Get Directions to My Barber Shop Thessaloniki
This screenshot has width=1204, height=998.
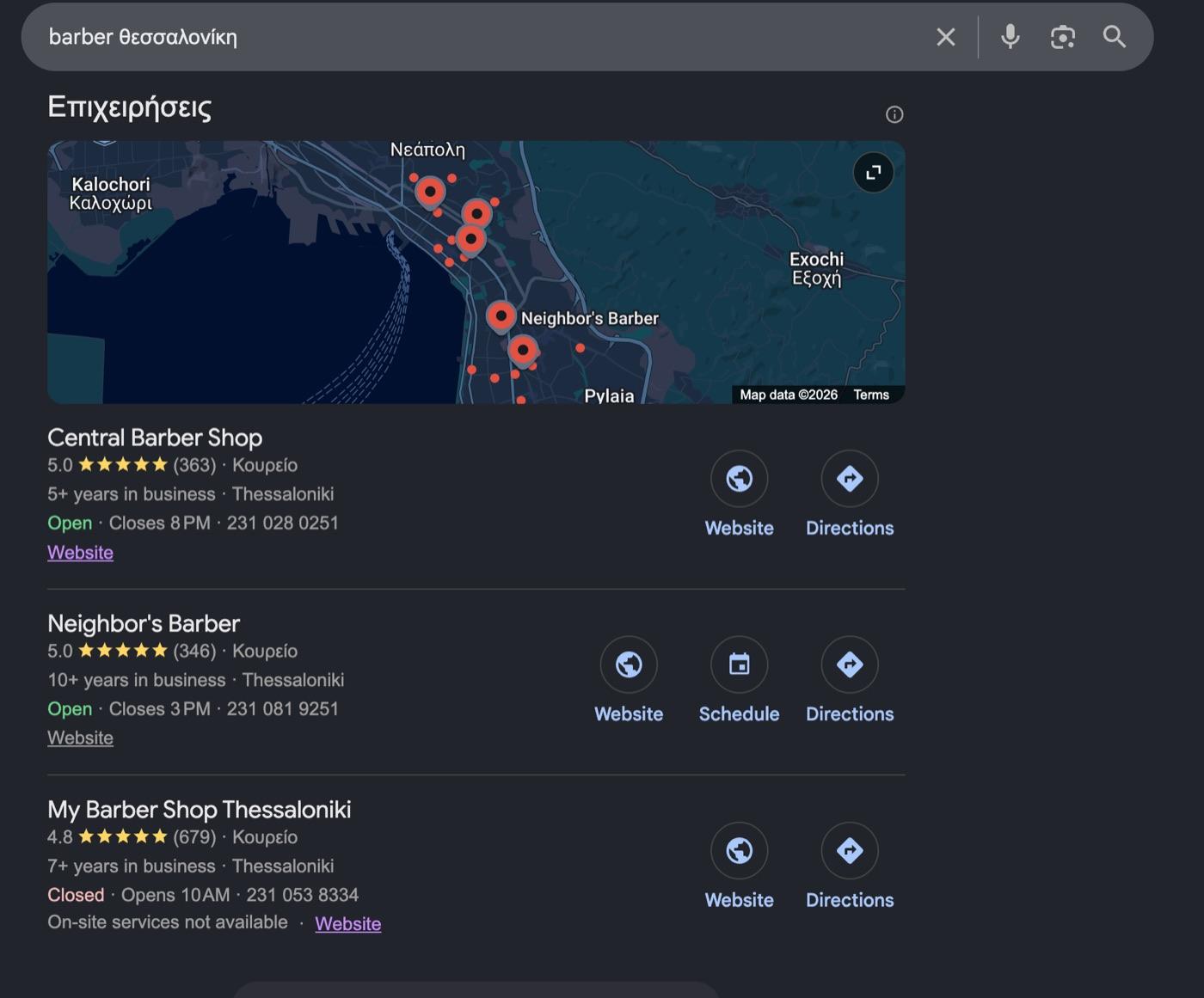coord(850,851)
